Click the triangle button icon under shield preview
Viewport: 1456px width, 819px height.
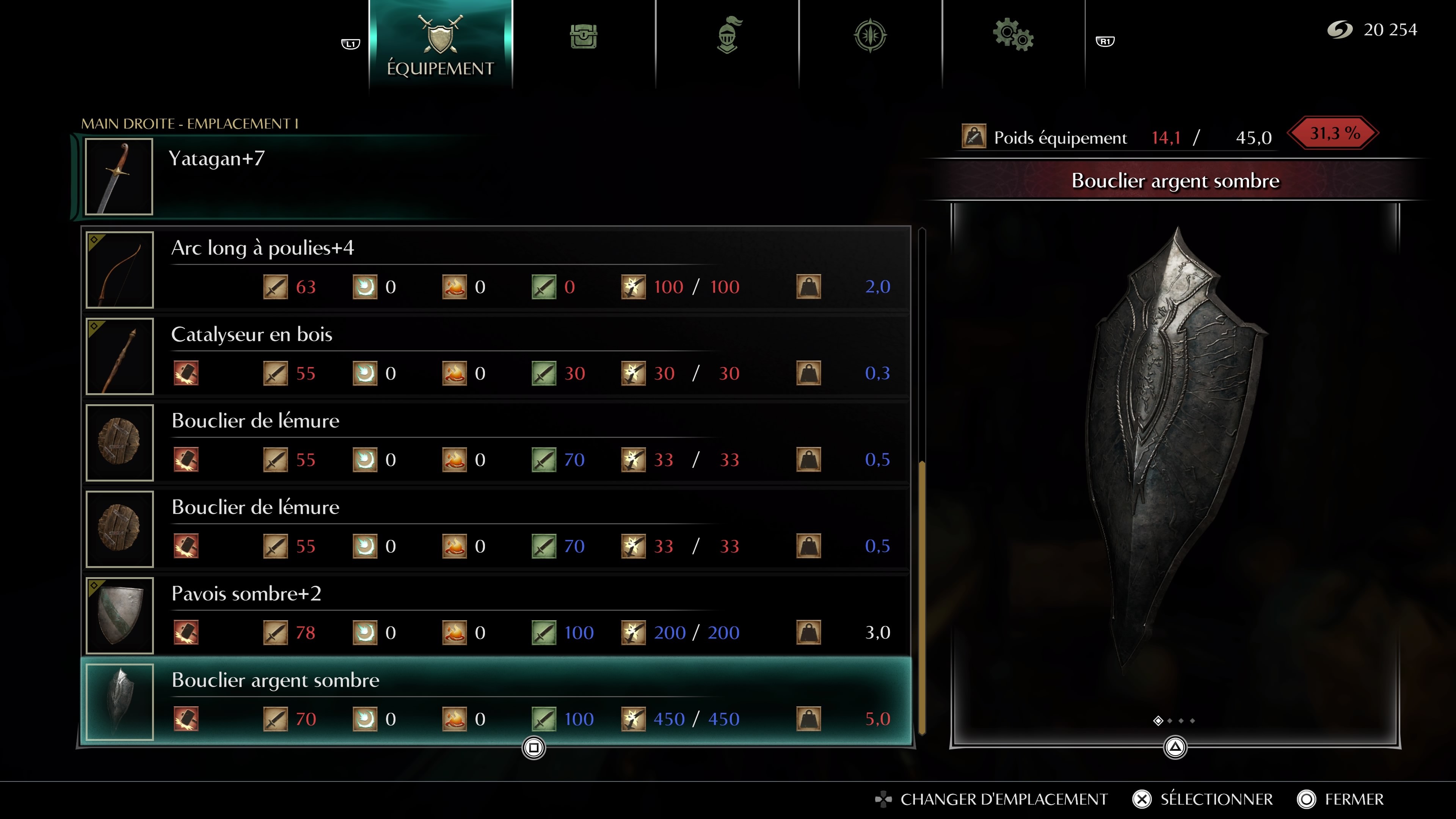coord(1175,747)
